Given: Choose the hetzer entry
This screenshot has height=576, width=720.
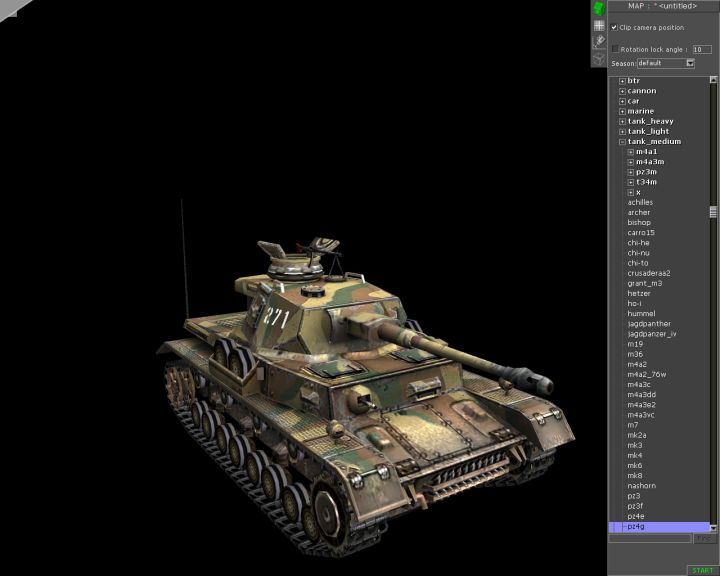Looking at the screenshot, I should coord(639,294).
